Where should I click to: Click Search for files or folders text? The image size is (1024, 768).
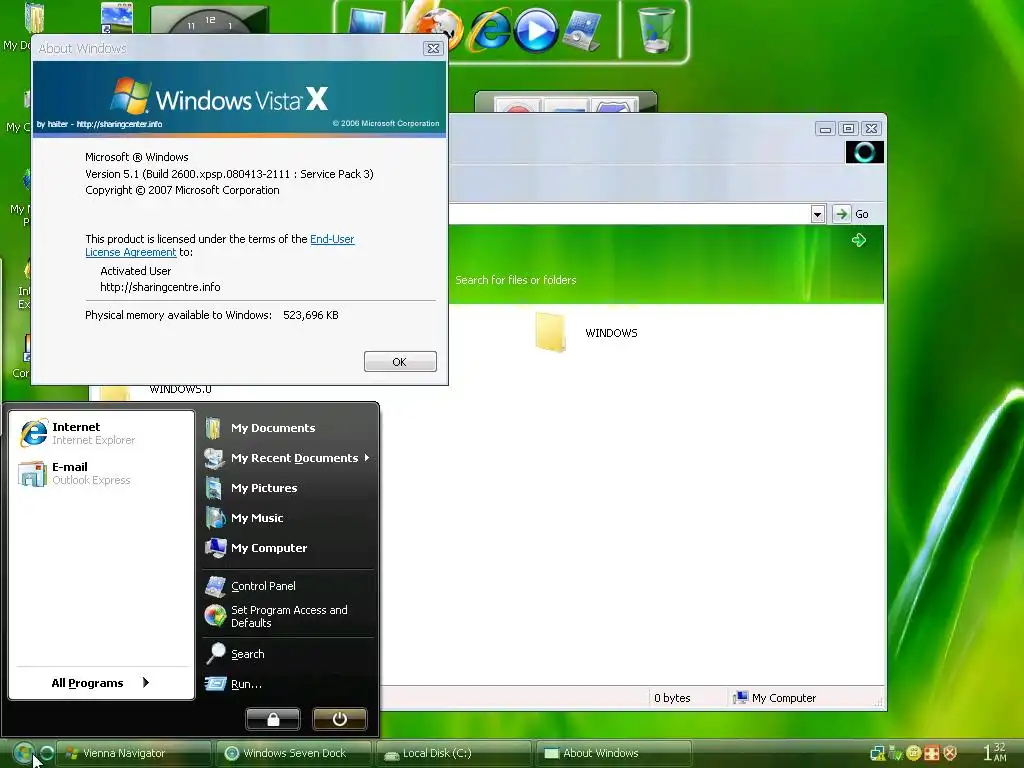point(516,280)
